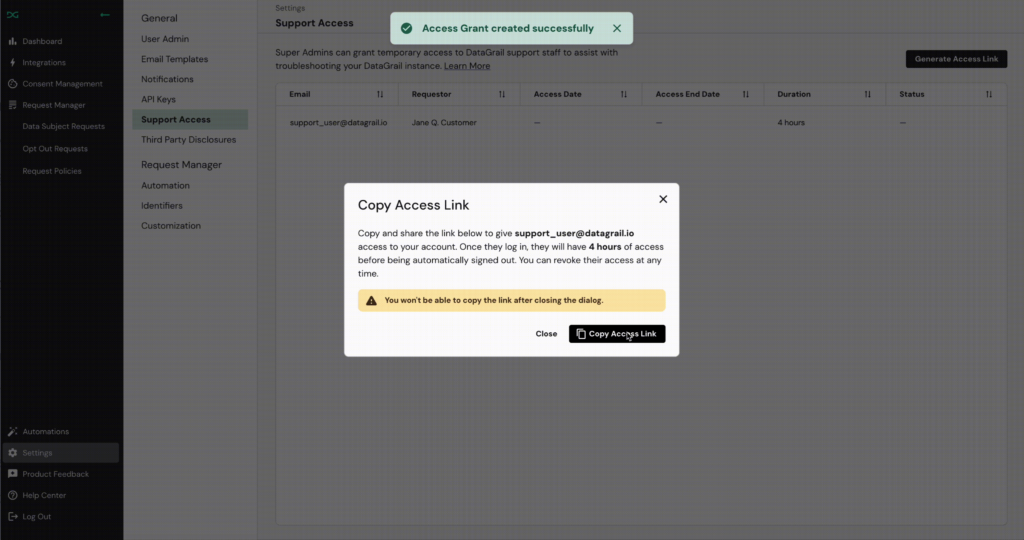Close the Copy Access Link dialog with X

click(659, 200)
